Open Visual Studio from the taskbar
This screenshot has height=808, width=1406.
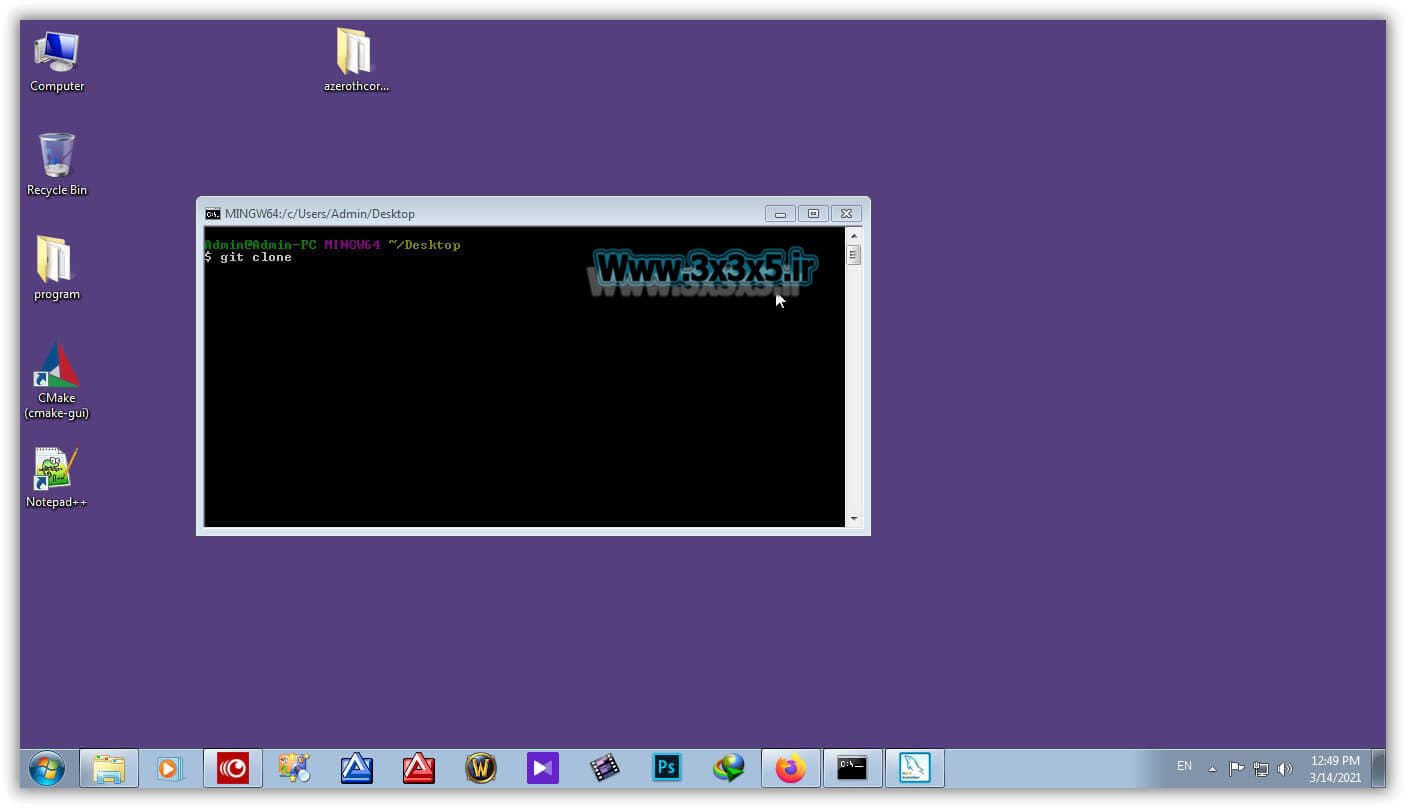click(x=543, y=768)
